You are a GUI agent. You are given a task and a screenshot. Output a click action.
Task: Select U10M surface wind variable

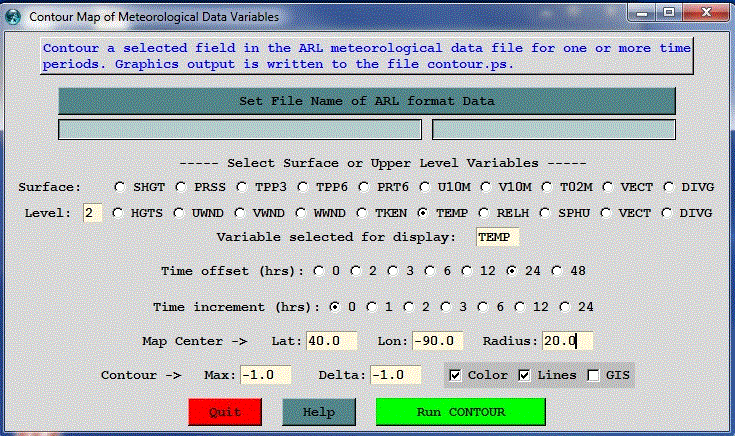point(425,186)
